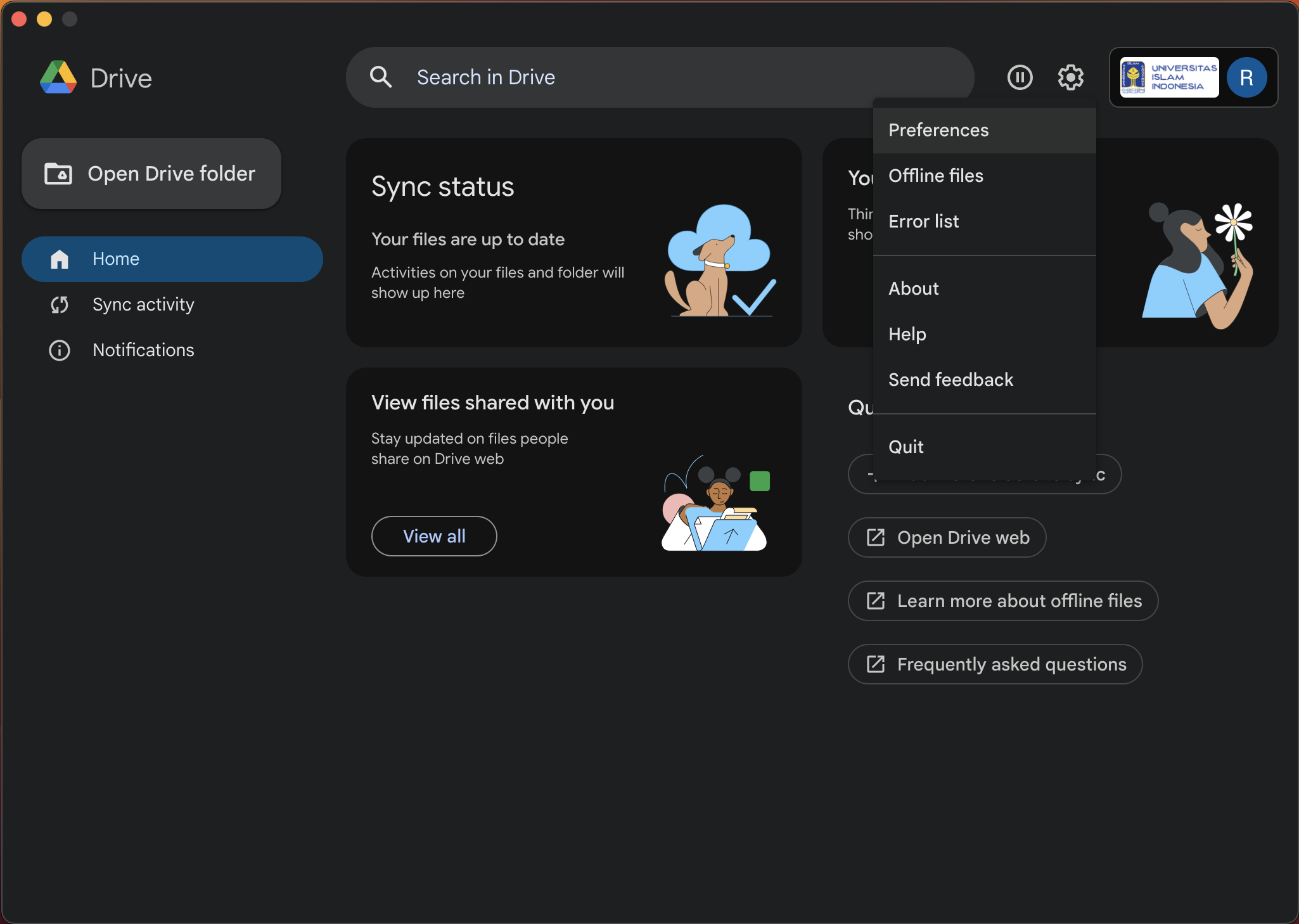Click the Universitas Islam Indonesia logo
The image size is (1299, 924).
pyautogui.click(x=1169, y=77)
